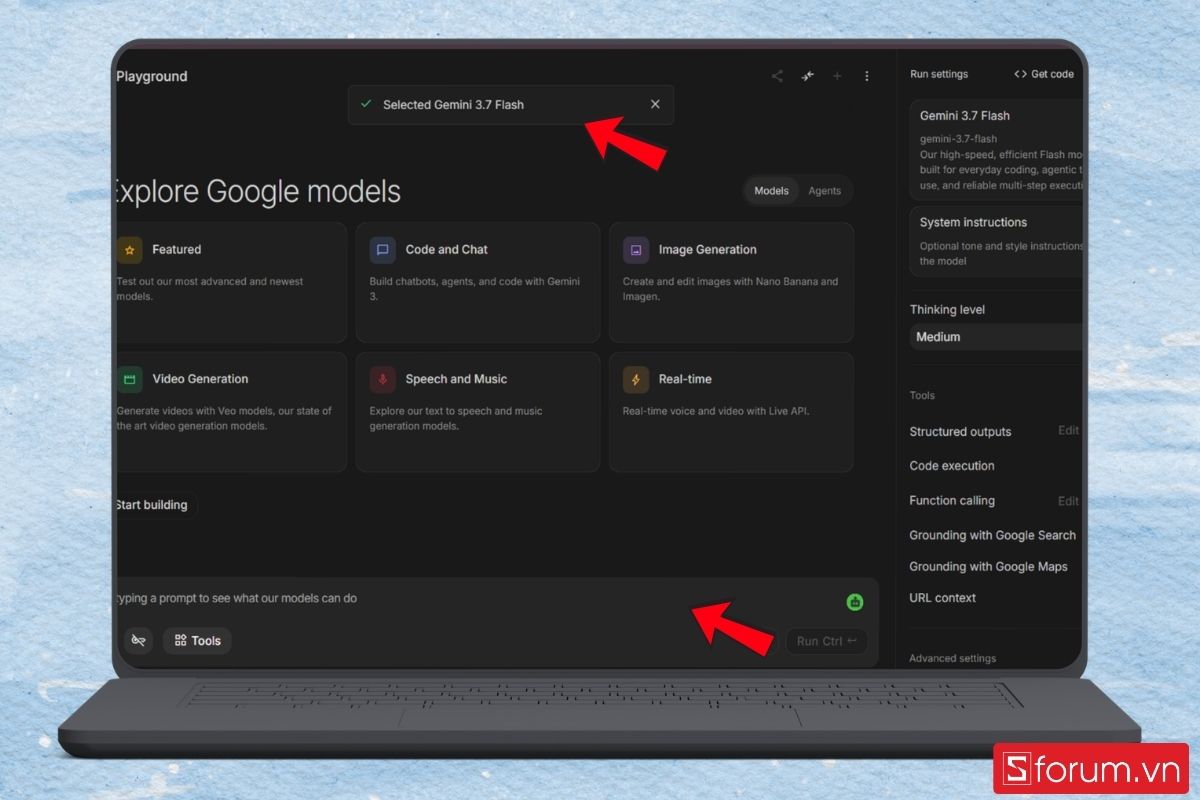Click the Function calling label
The width and height of the screenshot is (1200, 800).
pos(952,501)
